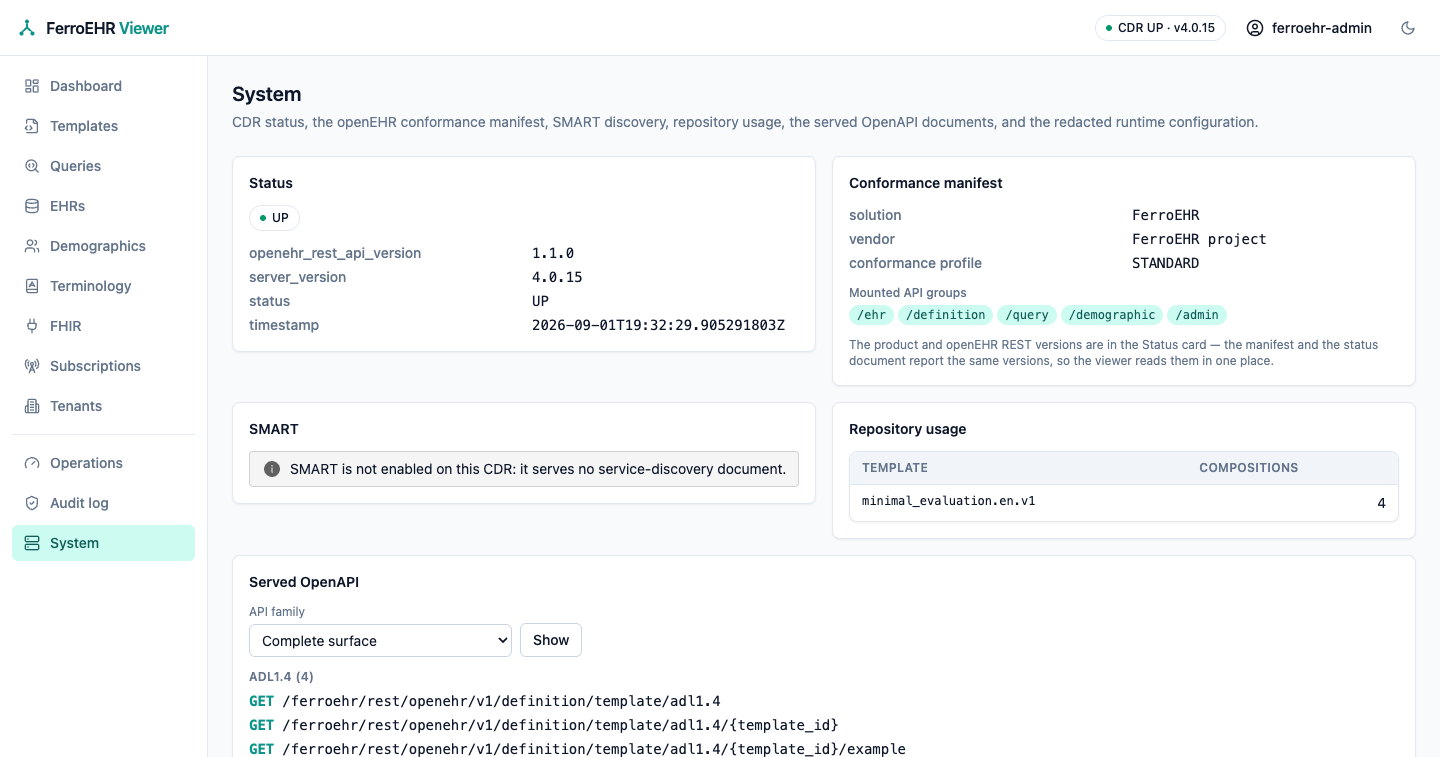Click the /query API group chip
Screen dimensions: 1440x757
[x=1028, y=315]
